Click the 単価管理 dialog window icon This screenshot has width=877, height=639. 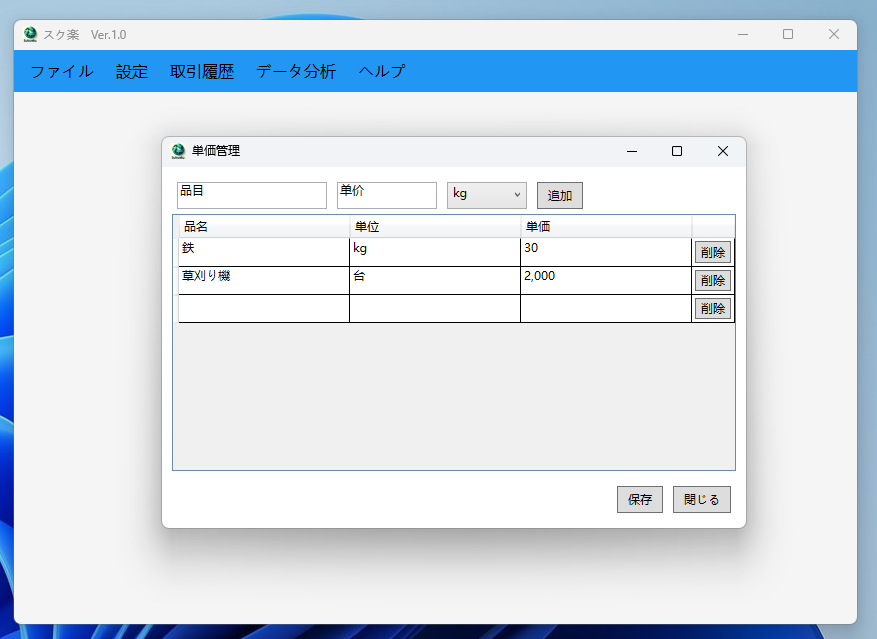point(175,151)
